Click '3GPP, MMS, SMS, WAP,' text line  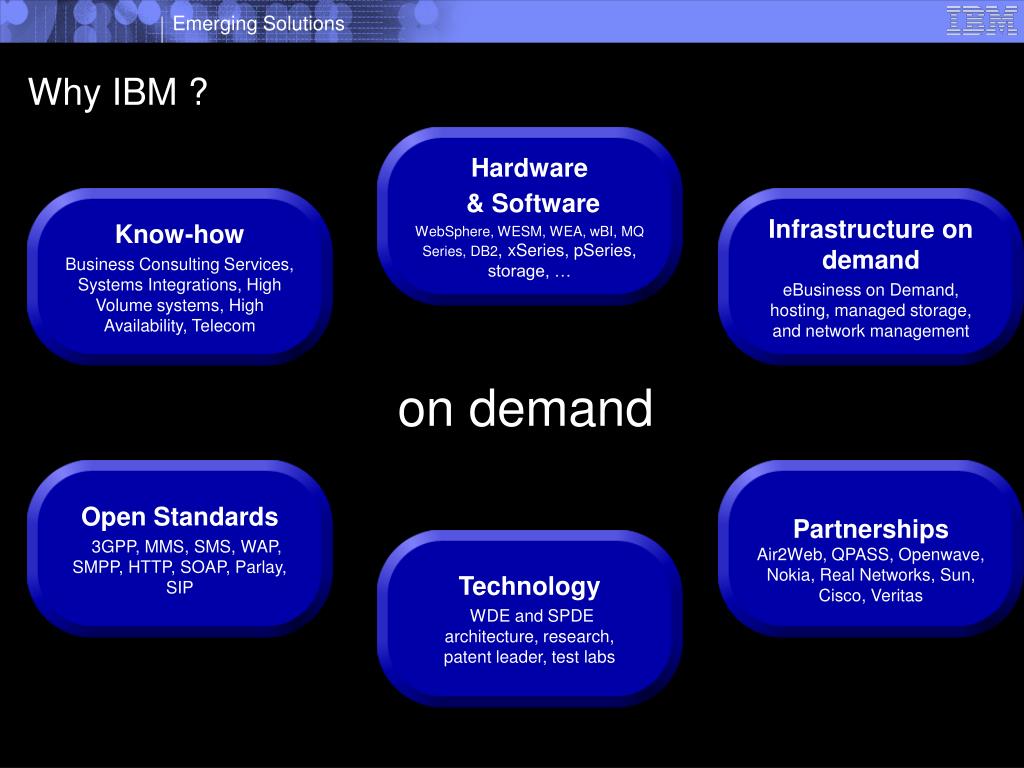pos(186,547)
